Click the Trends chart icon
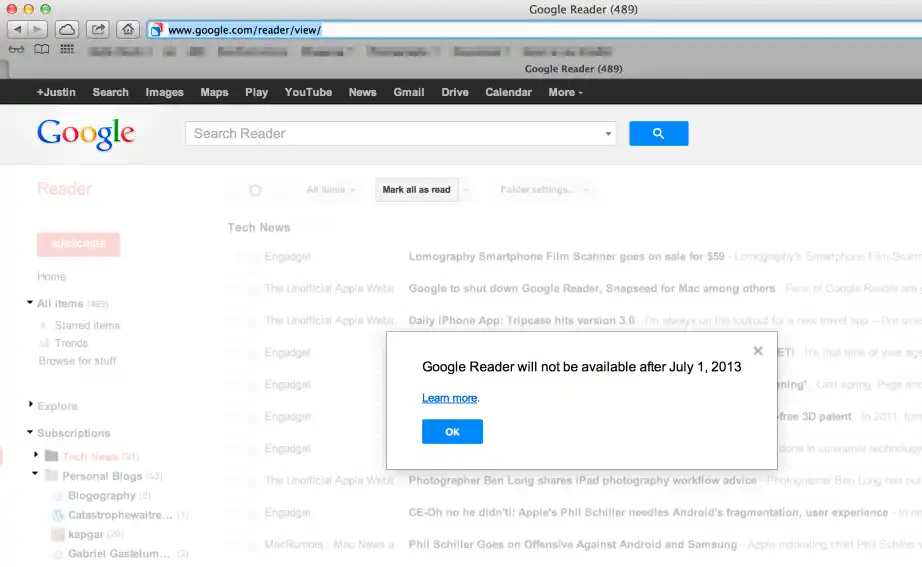The height and width of the screenshot is (567, 922). (44, 343)
